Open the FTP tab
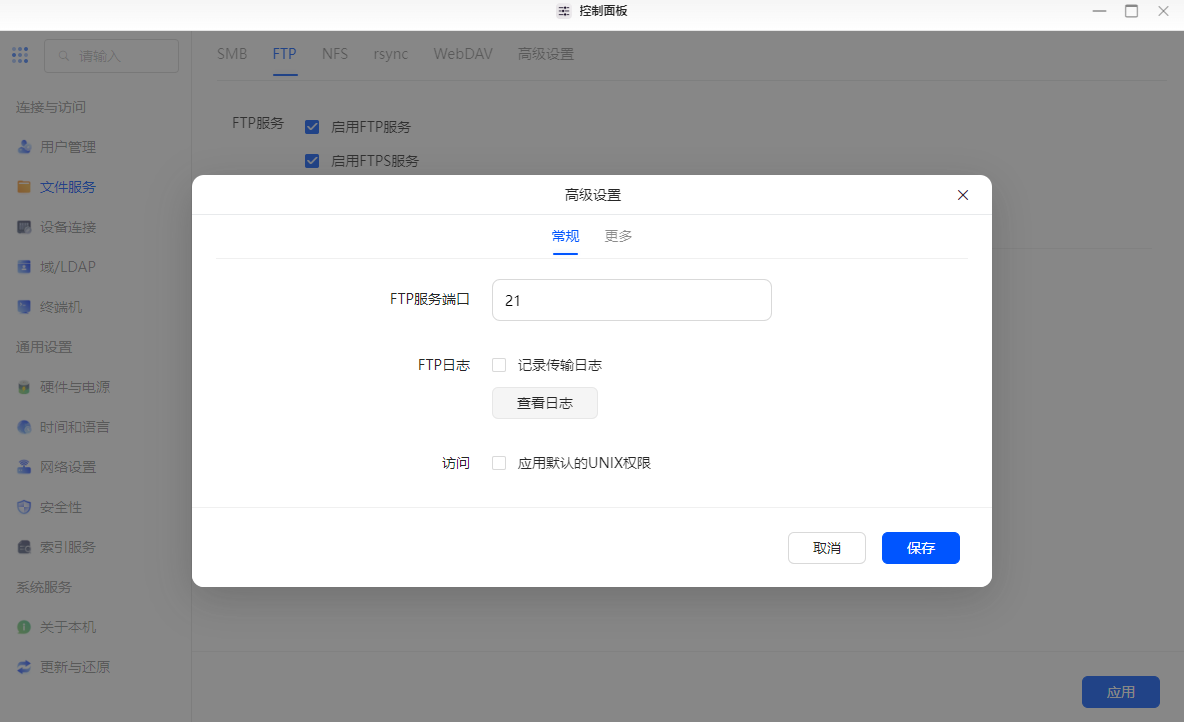 click(x=285, y=54)
